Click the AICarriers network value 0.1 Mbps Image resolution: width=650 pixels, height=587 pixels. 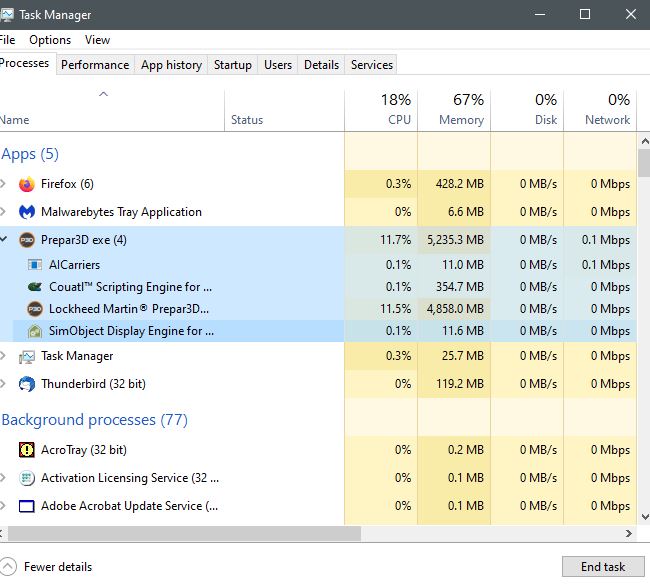coord(606,264)
